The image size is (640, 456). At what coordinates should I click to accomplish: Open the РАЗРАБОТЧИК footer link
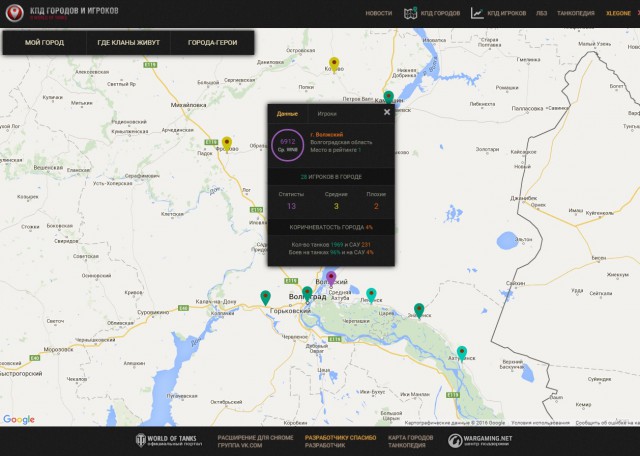[x=325, y=445]
